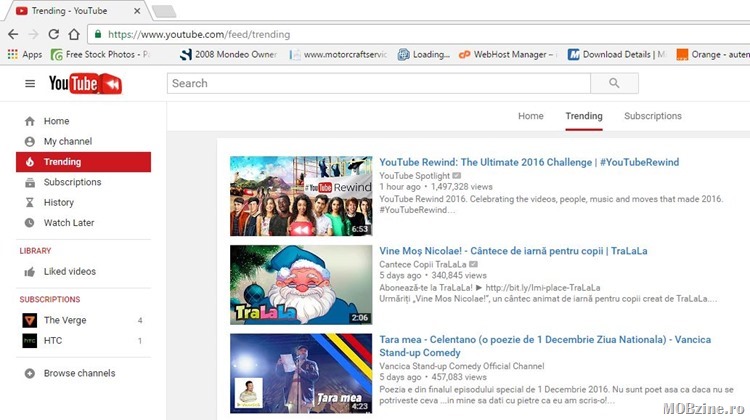Click inside the YouTube Search field
The width and height of the screenshot is (750, 420).
[379, 83]
